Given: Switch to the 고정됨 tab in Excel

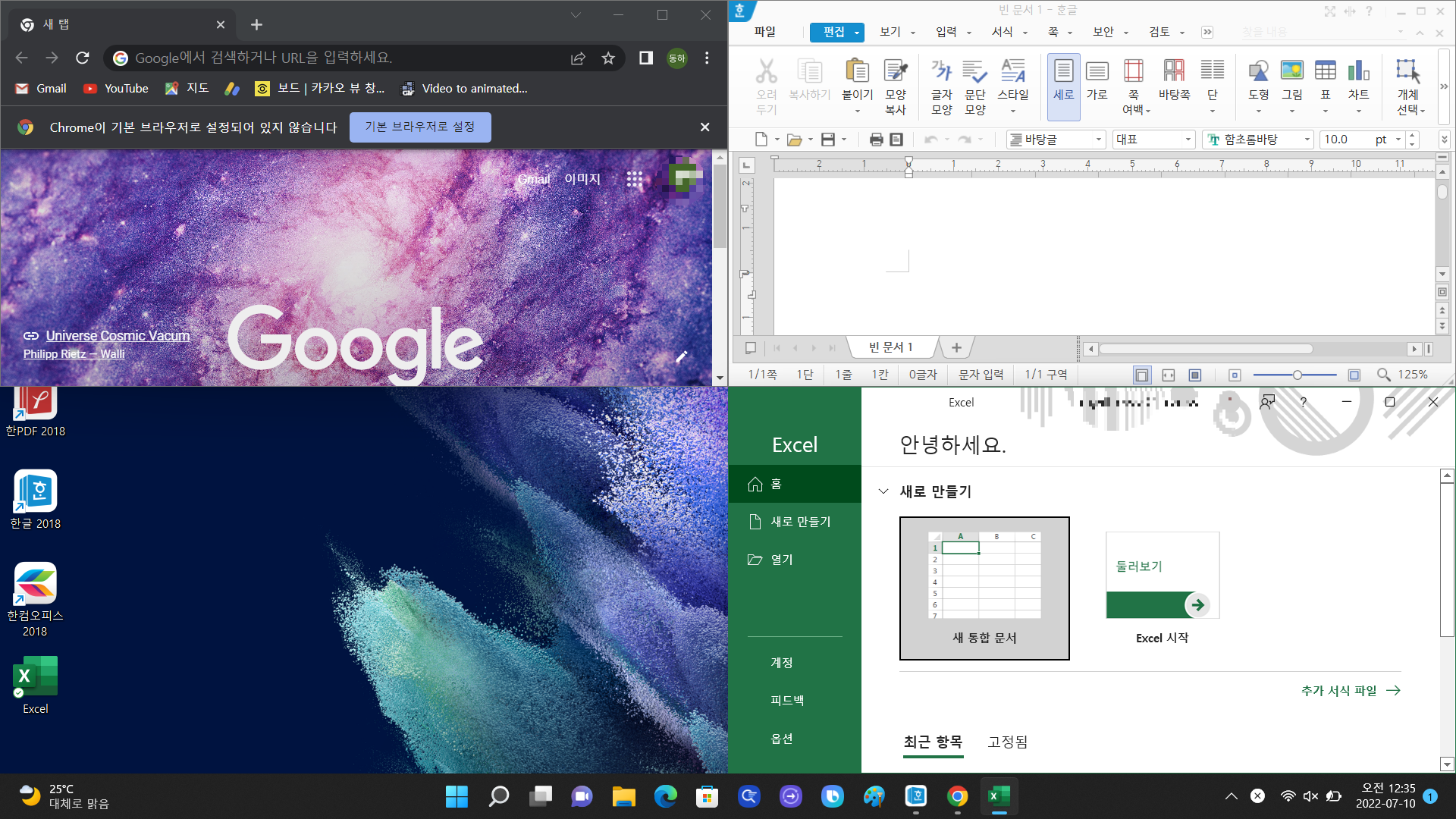Looking at the screenshot, I should (1007, 742).
